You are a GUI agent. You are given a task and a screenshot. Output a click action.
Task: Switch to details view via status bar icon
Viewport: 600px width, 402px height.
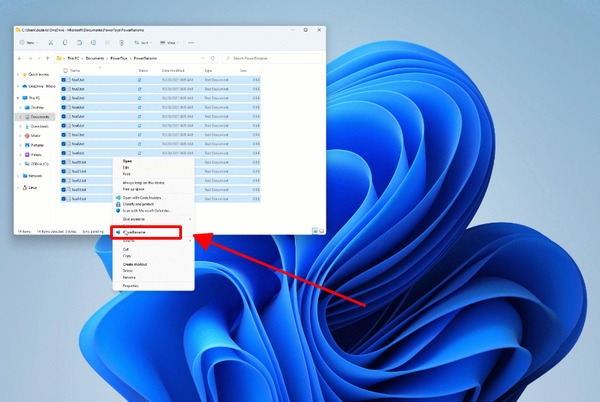[315, 231]
